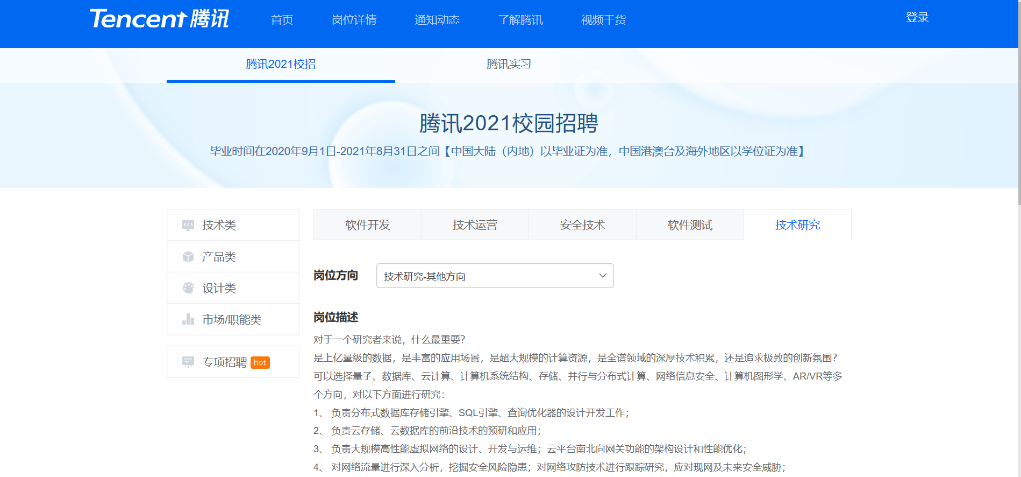
Task: Click the 市场/职能类 bar chart icon
Action: (x=188, y=320)
